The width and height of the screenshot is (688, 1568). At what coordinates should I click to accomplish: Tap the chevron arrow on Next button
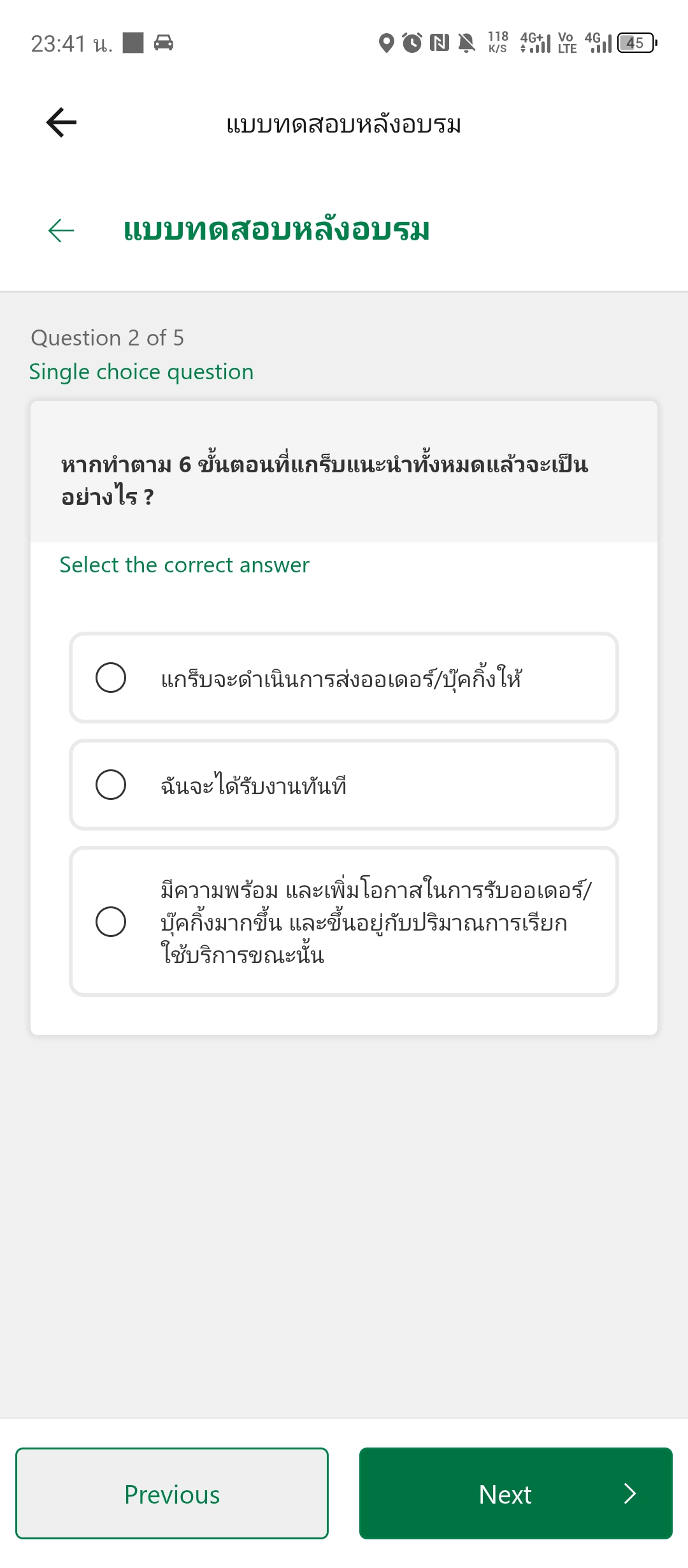click(630, 1493)
